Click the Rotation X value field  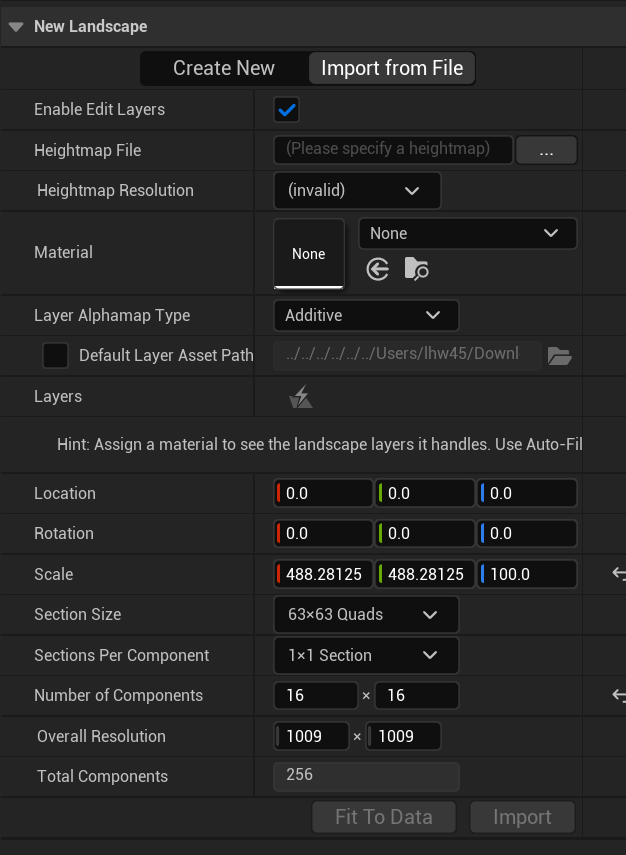[x=323, y=533]
